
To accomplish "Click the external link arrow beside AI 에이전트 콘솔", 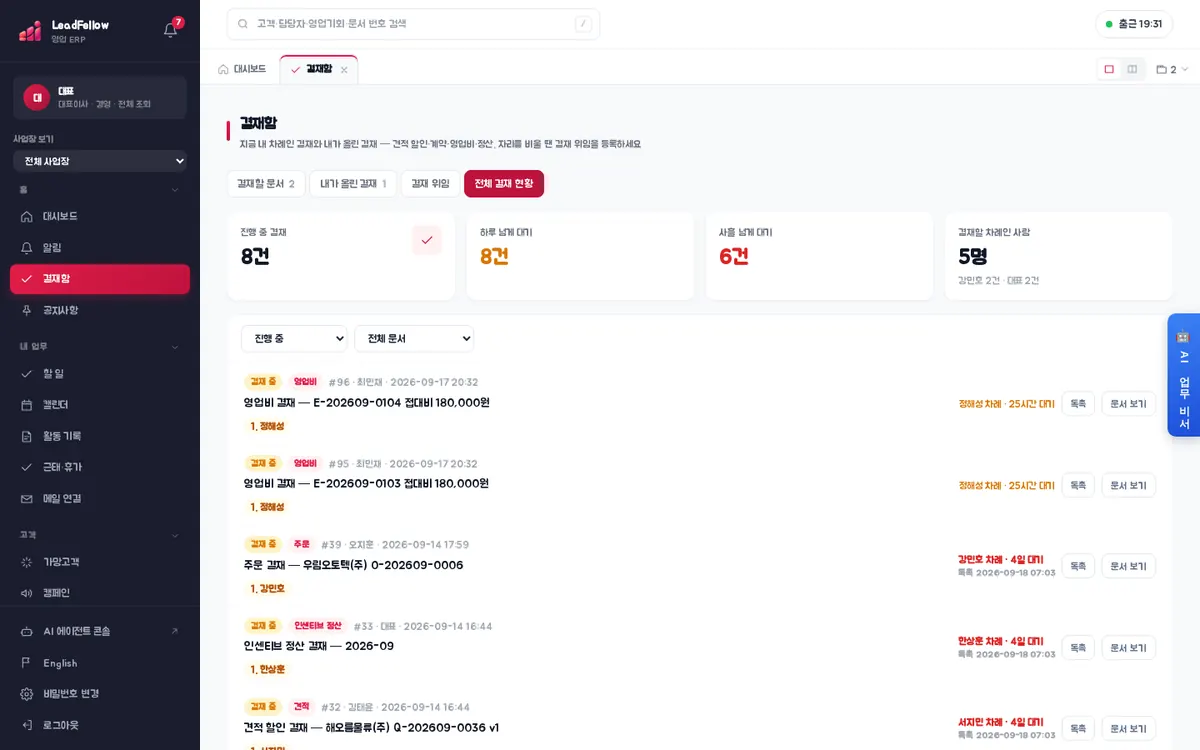I will tap(175, 631).
